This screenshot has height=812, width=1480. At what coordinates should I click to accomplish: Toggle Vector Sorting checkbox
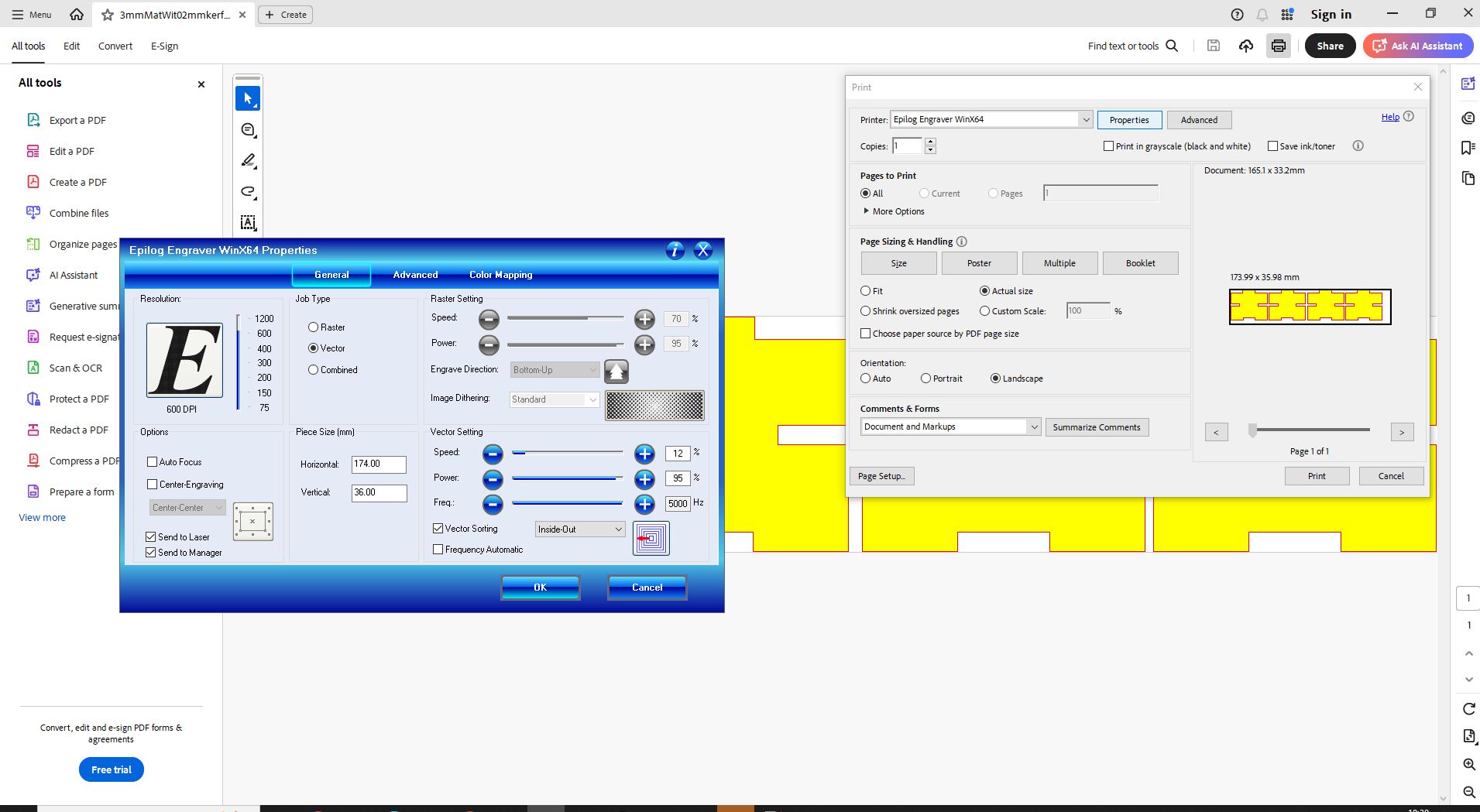click(x=438, y=529)
